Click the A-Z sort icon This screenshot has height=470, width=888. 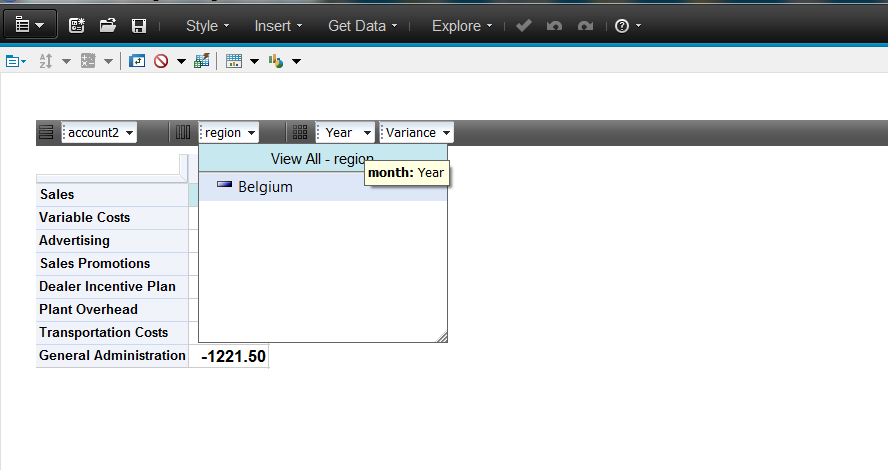[x=46, y=61]
